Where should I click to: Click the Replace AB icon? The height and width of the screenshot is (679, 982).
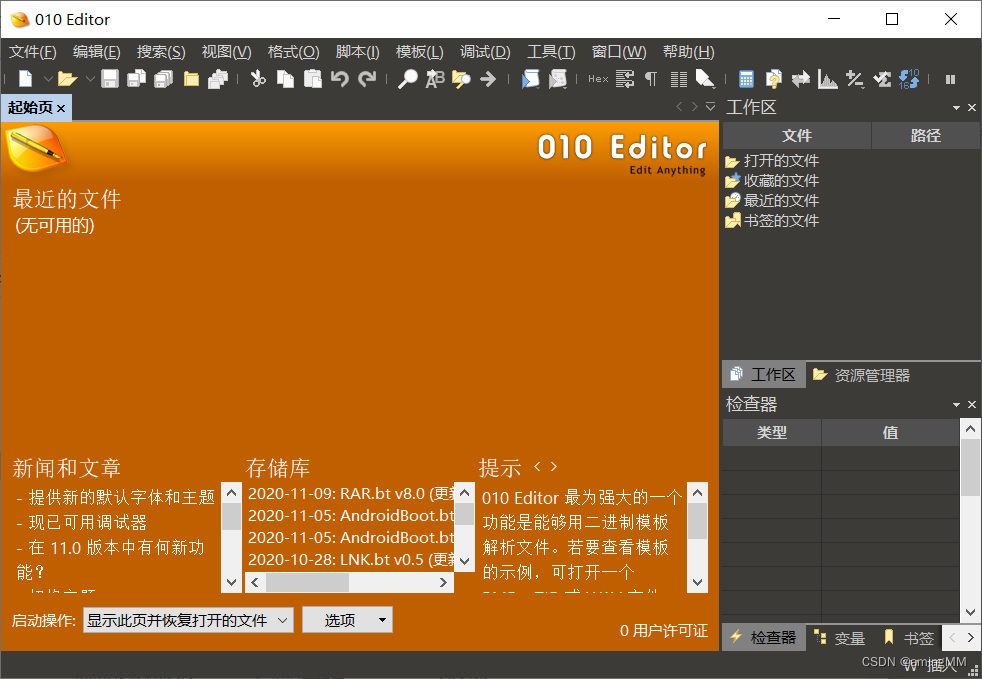point(435,79)
